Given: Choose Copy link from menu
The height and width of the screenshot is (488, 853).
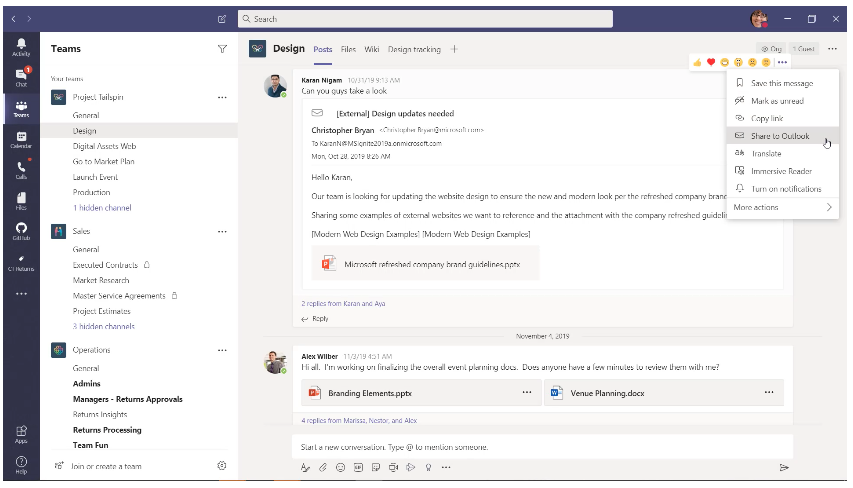Looking at the screenshot, I should 782,118.
